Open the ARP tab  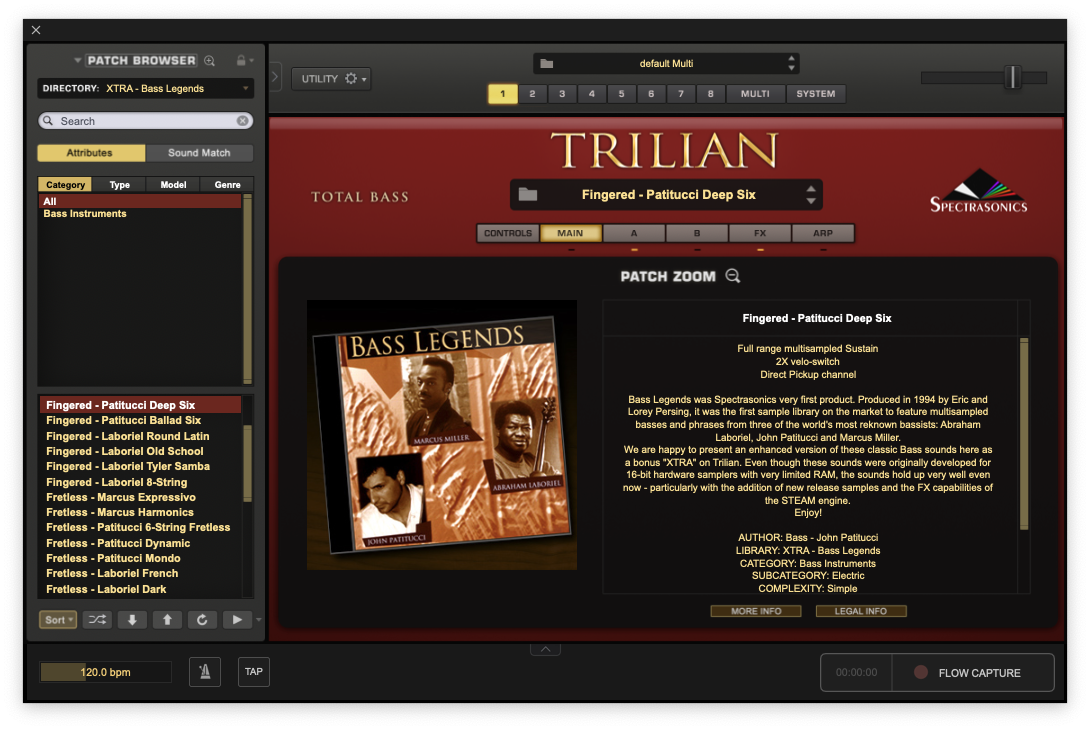coord(823,234)
